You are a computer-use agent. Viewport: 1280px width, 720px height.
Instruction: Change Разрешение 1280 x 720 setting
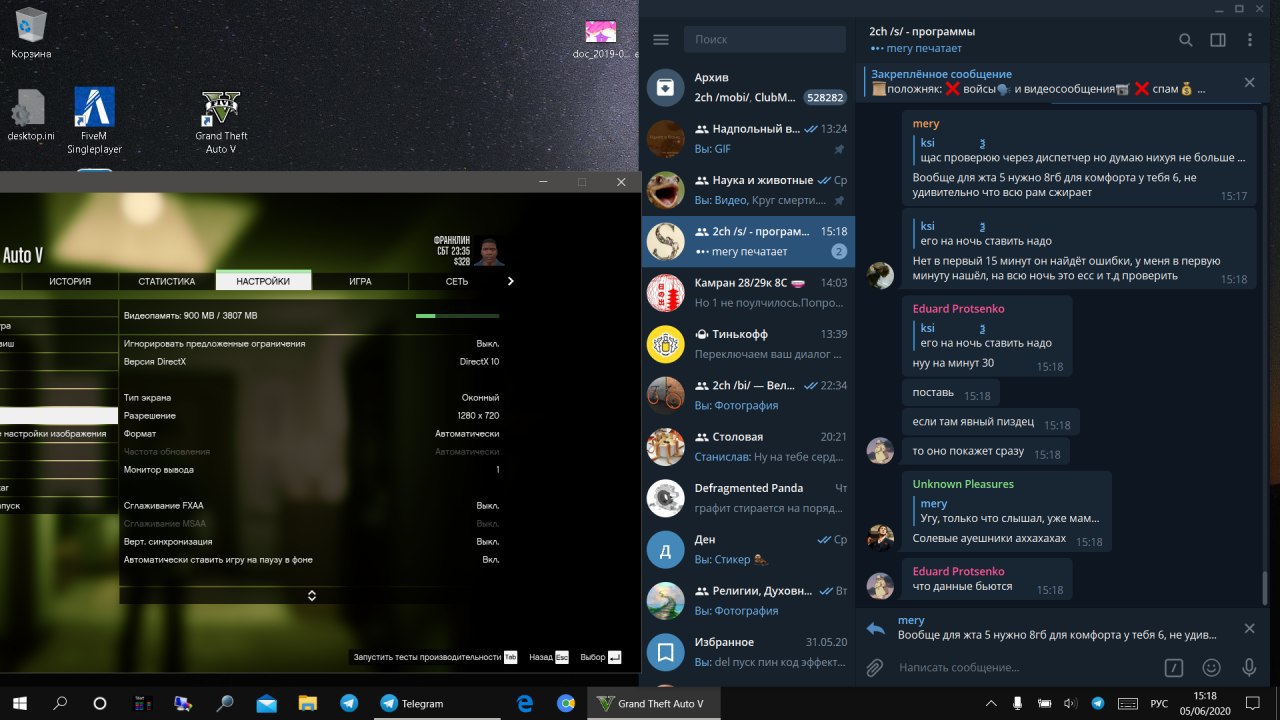click(x=311, y=415)
